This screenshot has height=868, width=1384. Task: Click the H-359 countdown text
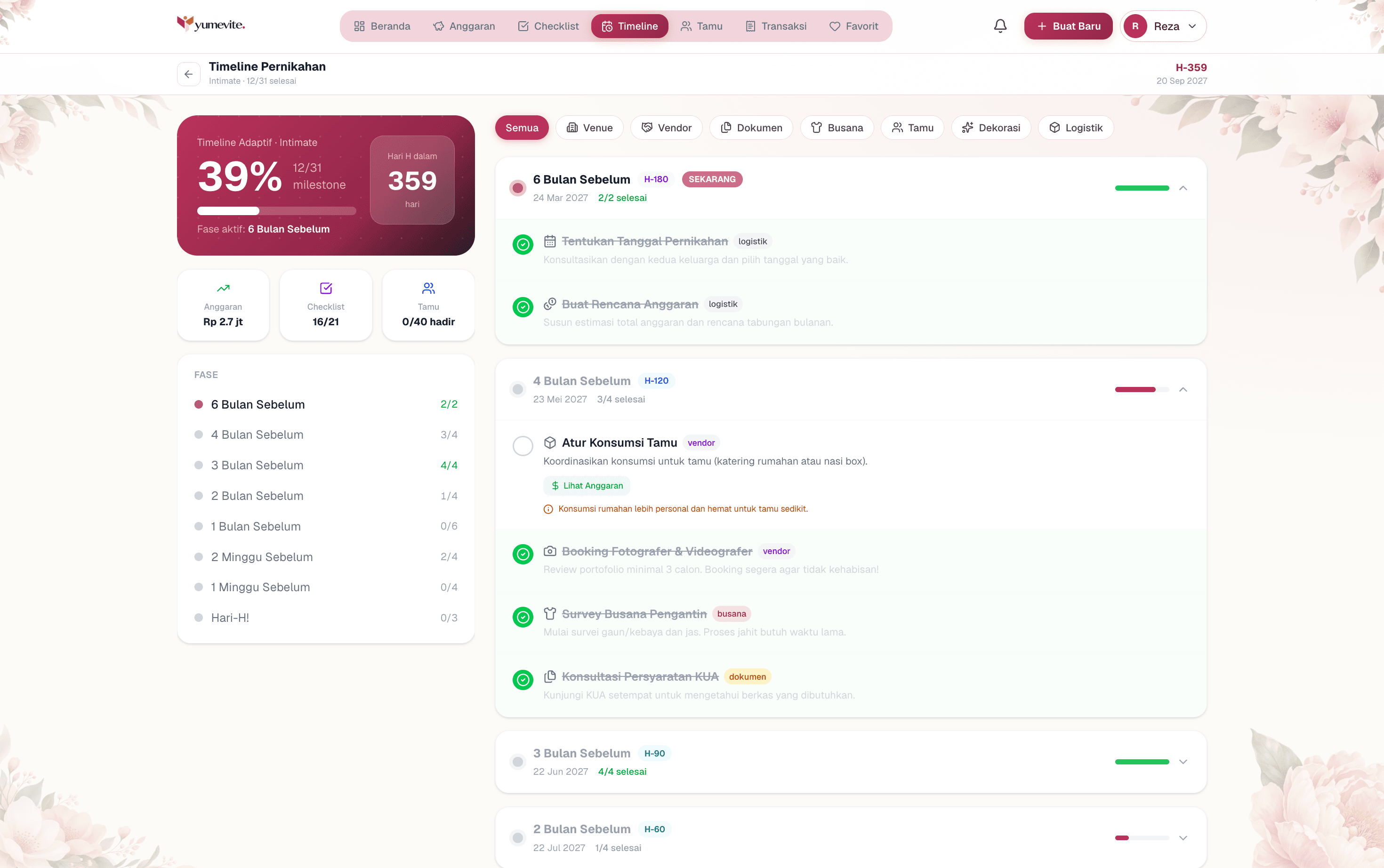1191,67
